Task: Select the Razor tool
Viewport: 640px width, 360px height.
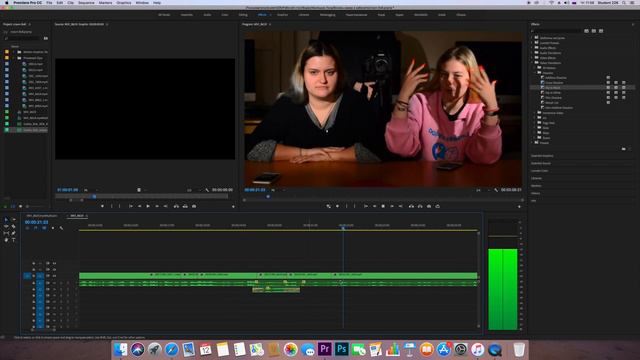Action: click(x=13, y=226)
